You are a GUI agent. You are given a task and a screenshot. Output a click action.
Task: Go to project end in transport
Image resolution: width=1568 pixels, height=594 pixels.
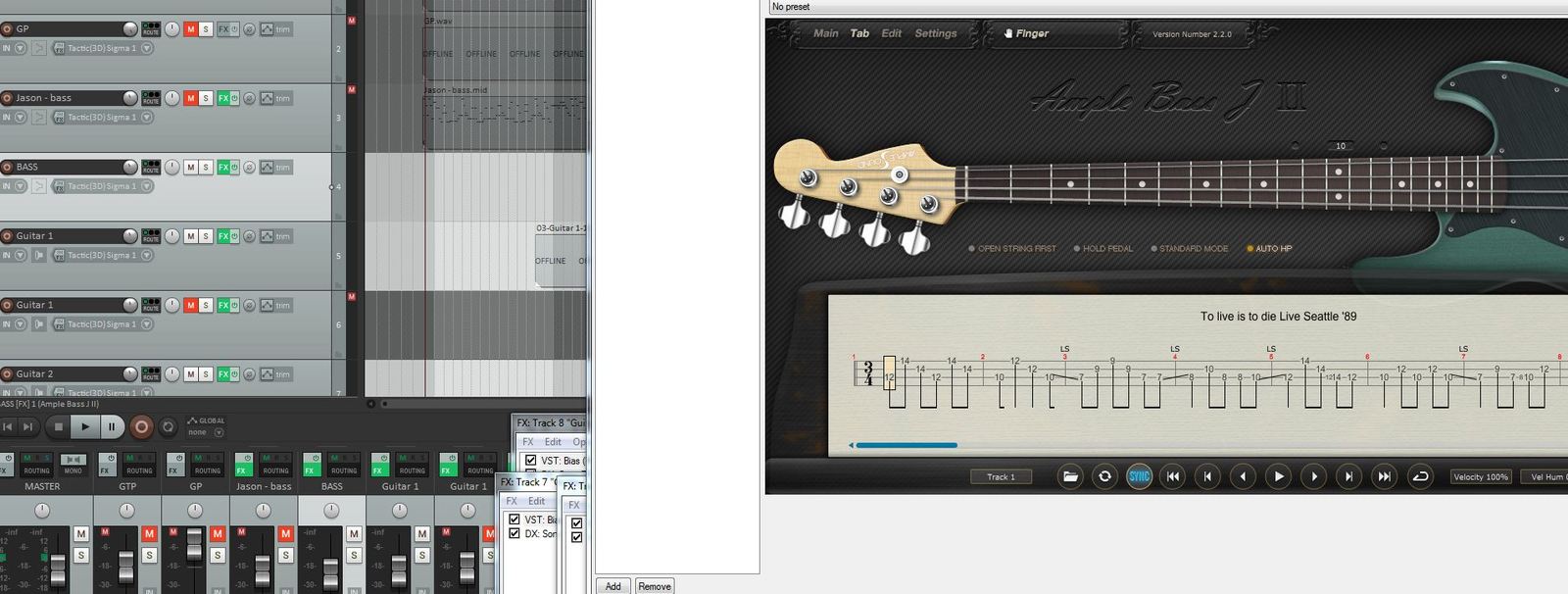28,426
